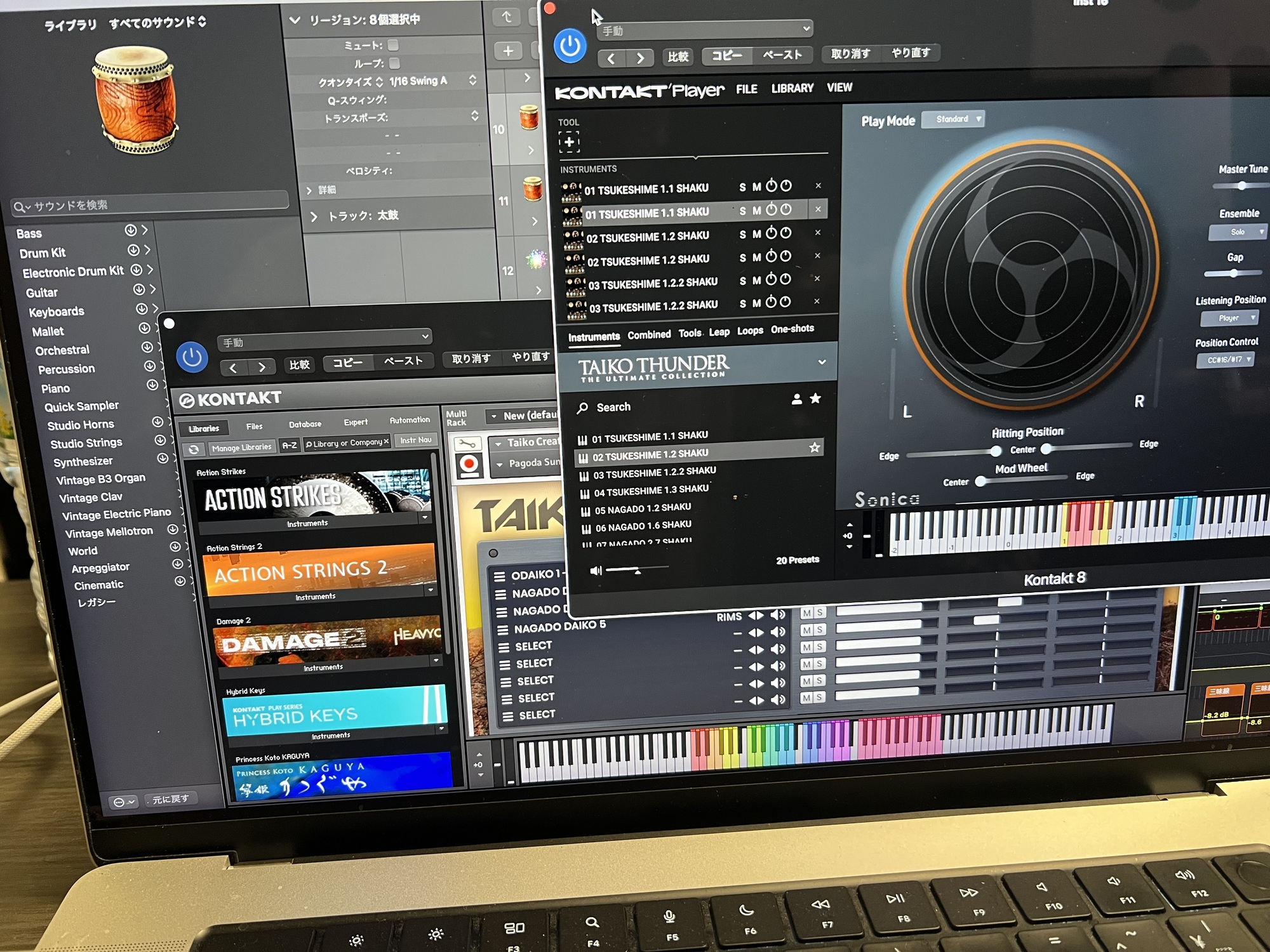Toggle M button on RIMS mixer row
This screenshot has width=1270, height=952.
806,613
